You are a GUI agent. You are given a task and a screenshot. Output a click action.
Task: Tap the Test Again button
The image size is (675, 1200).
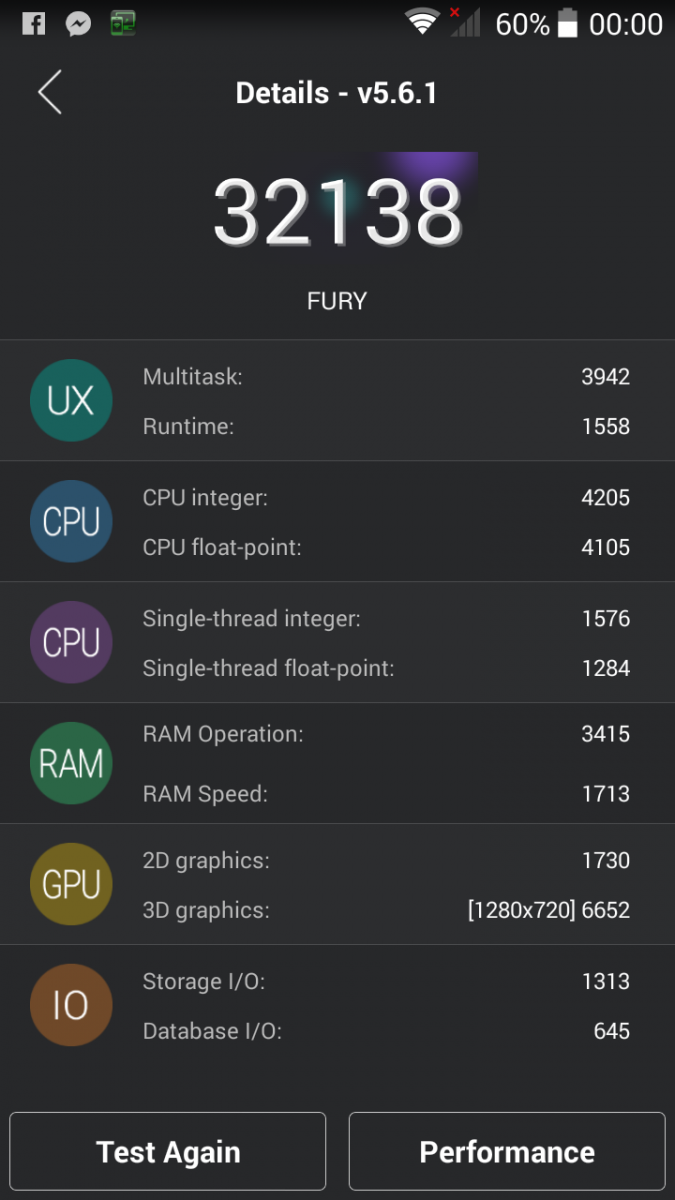tap(168, 1152)
